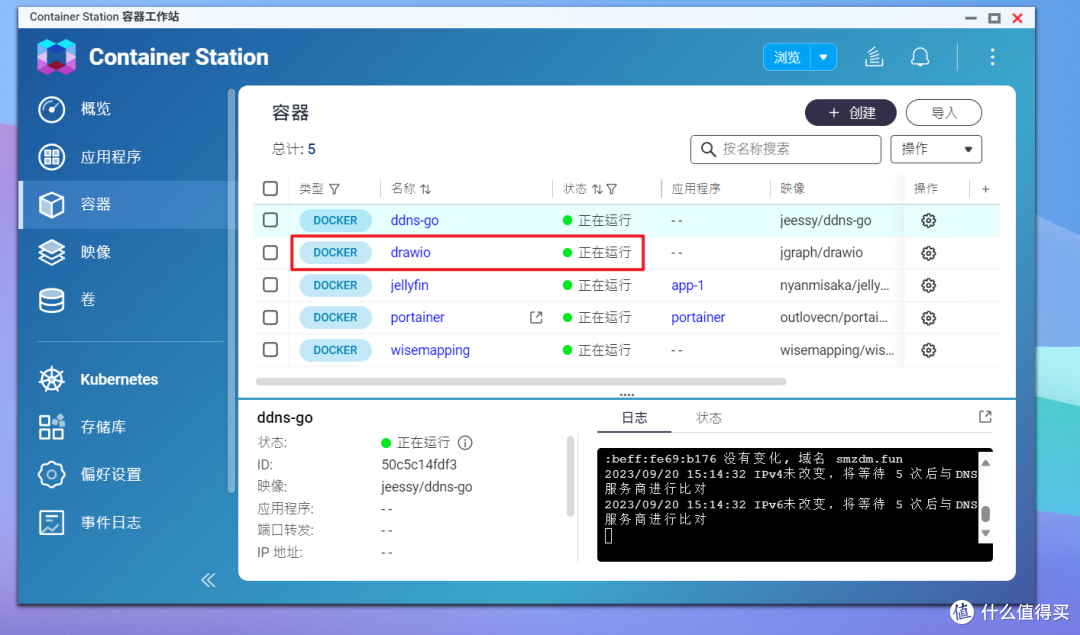
Task: Open portainer's external link icon
Action: (x=536, y=318)
